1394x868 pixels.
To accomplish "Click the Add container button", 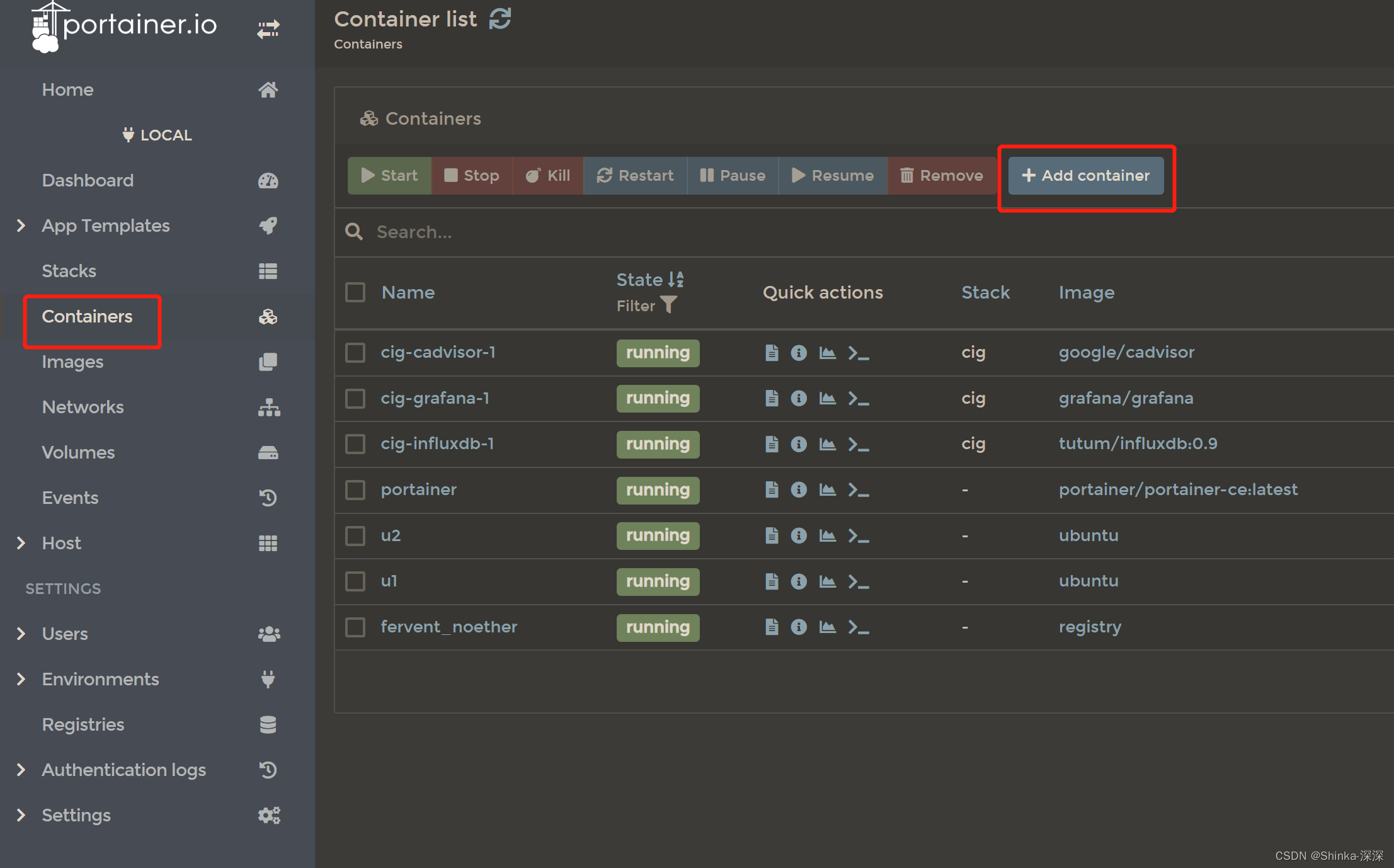I will [1086, 176].
